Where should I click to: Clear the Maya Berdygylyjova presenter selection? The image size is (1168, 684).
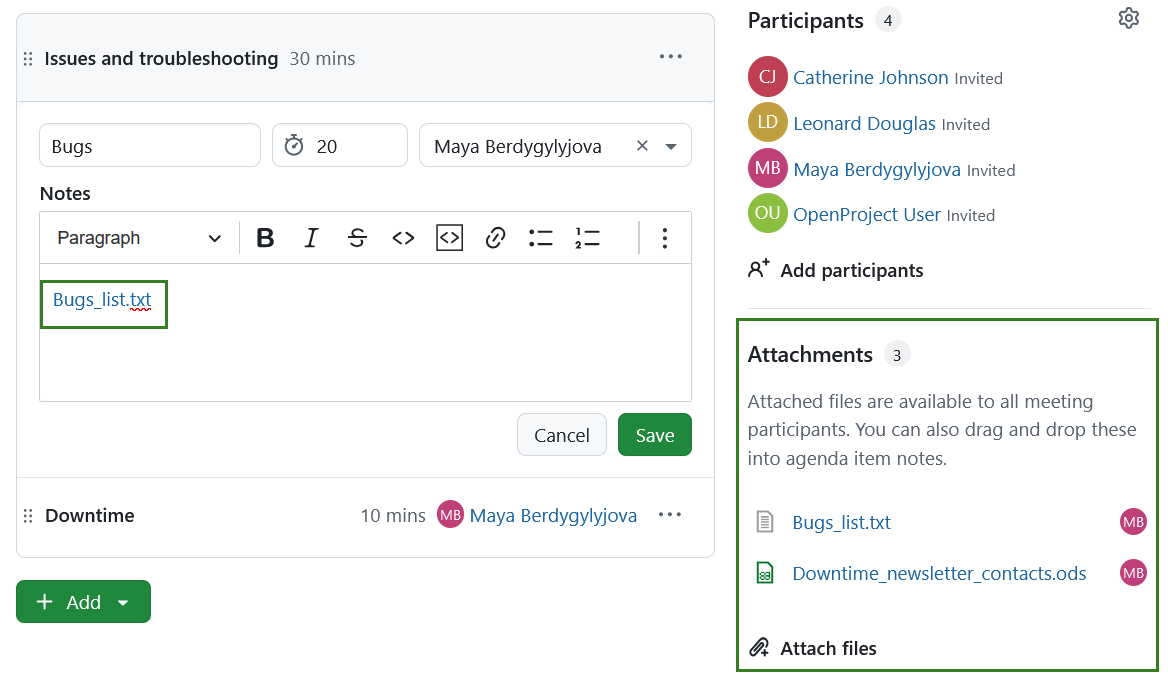click(641, 145)
